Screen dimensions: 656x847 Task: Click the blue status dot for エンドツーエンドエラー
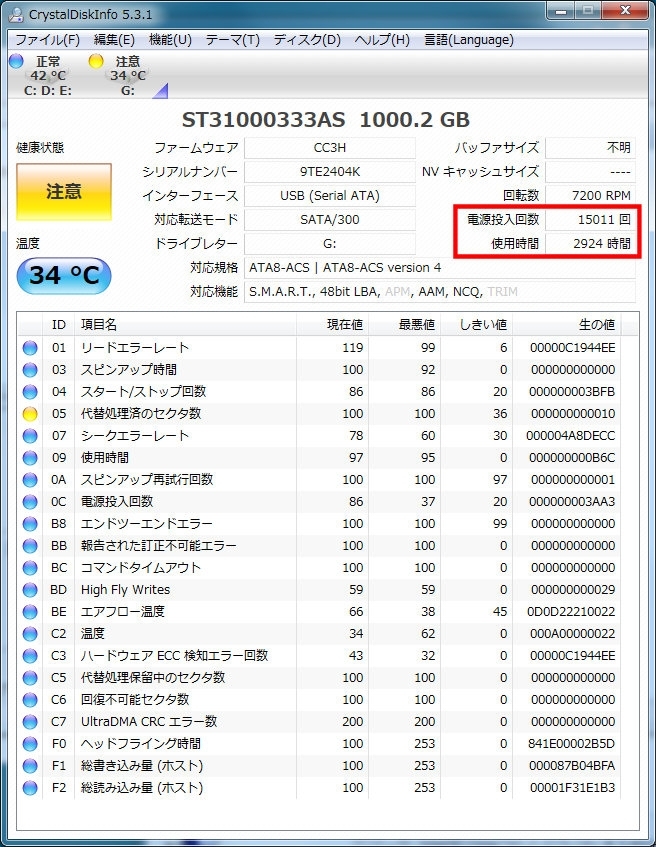point(30,524)
